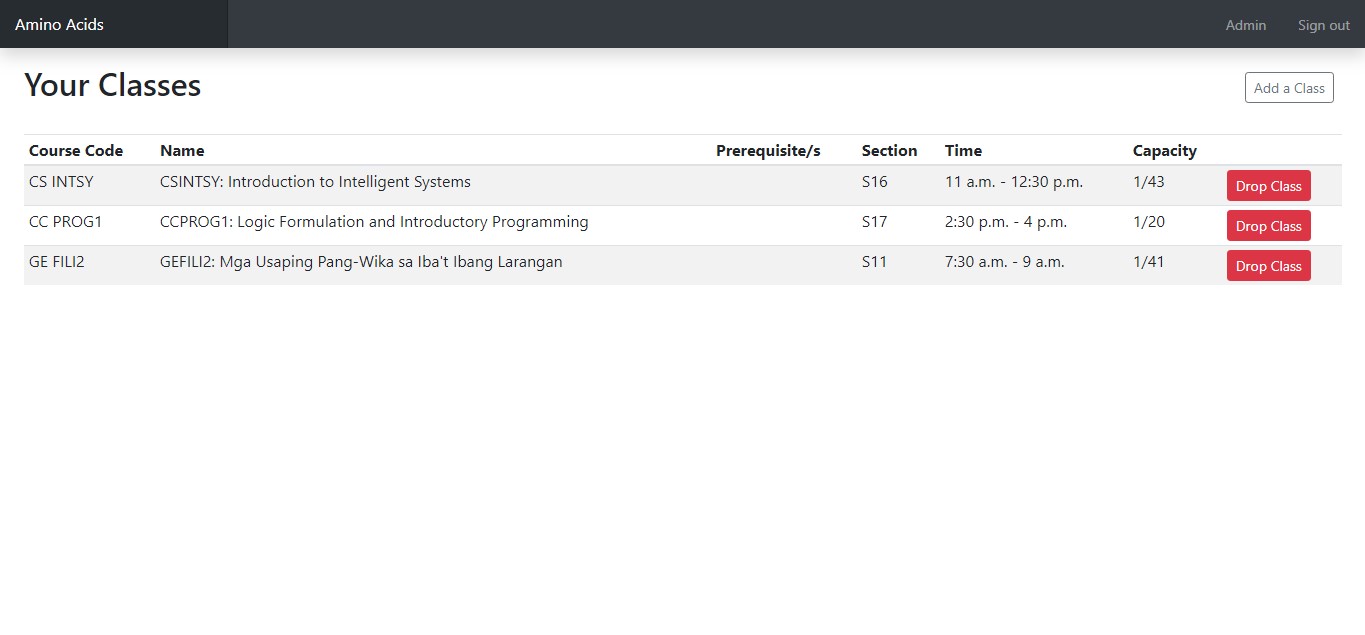Screen dimensions: 1365x635
Task: Click the Course Code column header
Action: point(75,150)
